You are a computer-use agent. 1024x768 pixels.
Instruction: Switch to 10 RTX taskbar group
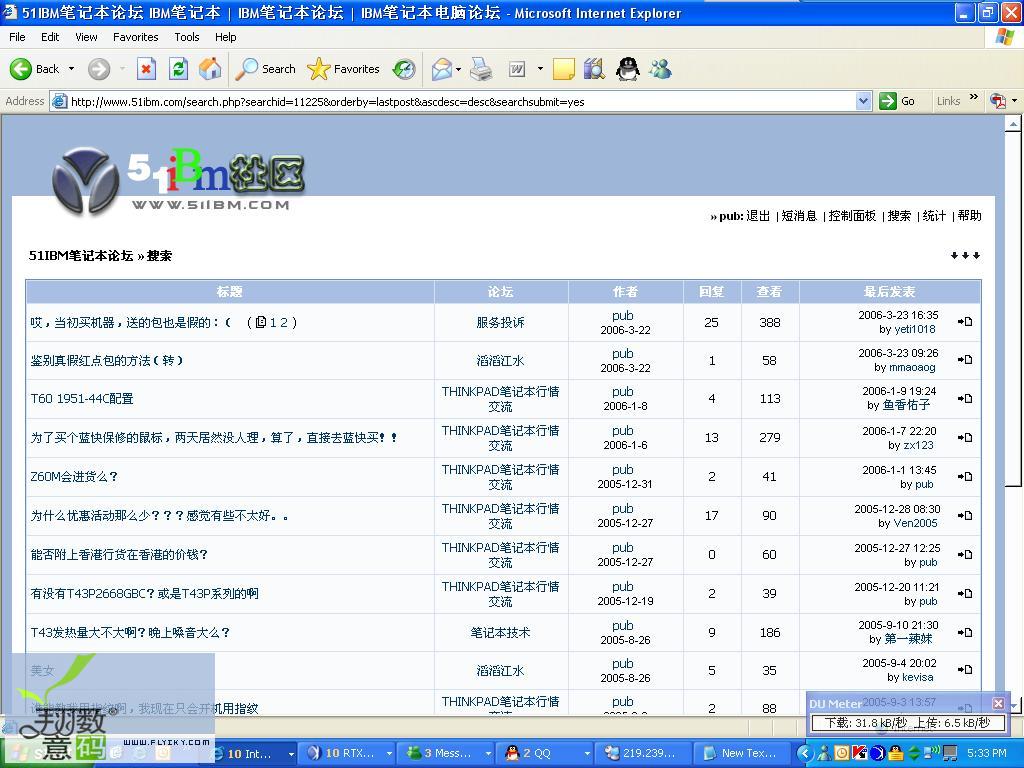click(x=349, y=753)
